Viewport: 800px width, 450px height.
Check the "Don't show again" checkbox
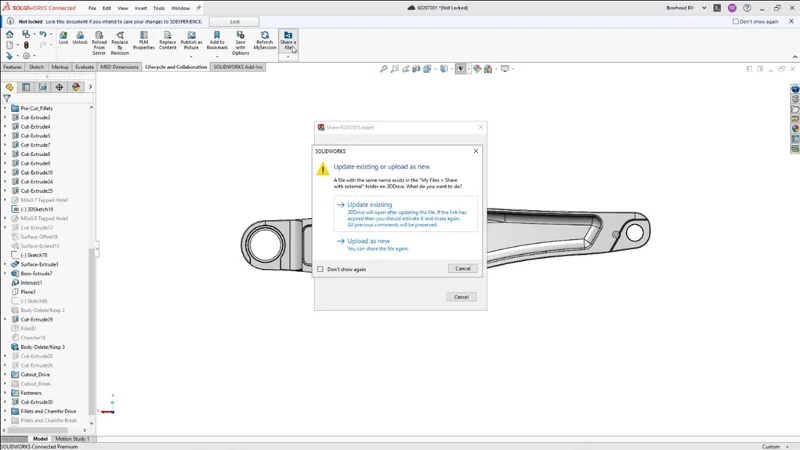coord(320,269)
